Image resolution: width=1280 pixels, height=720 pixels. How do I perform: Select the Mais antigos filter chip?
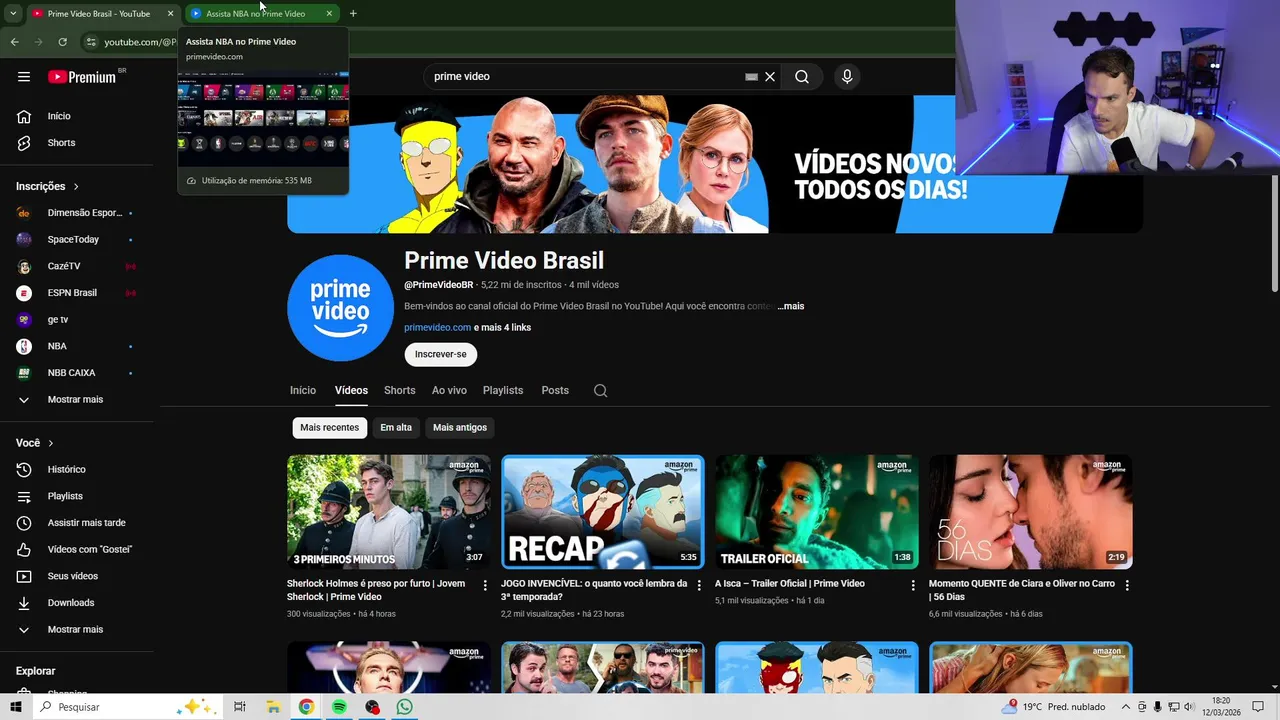point(460,428)
